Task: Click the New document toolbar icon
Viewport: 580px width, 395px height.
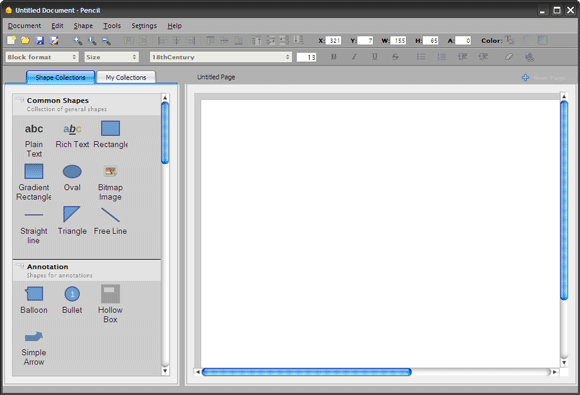Action: click(x=11, y=40)
